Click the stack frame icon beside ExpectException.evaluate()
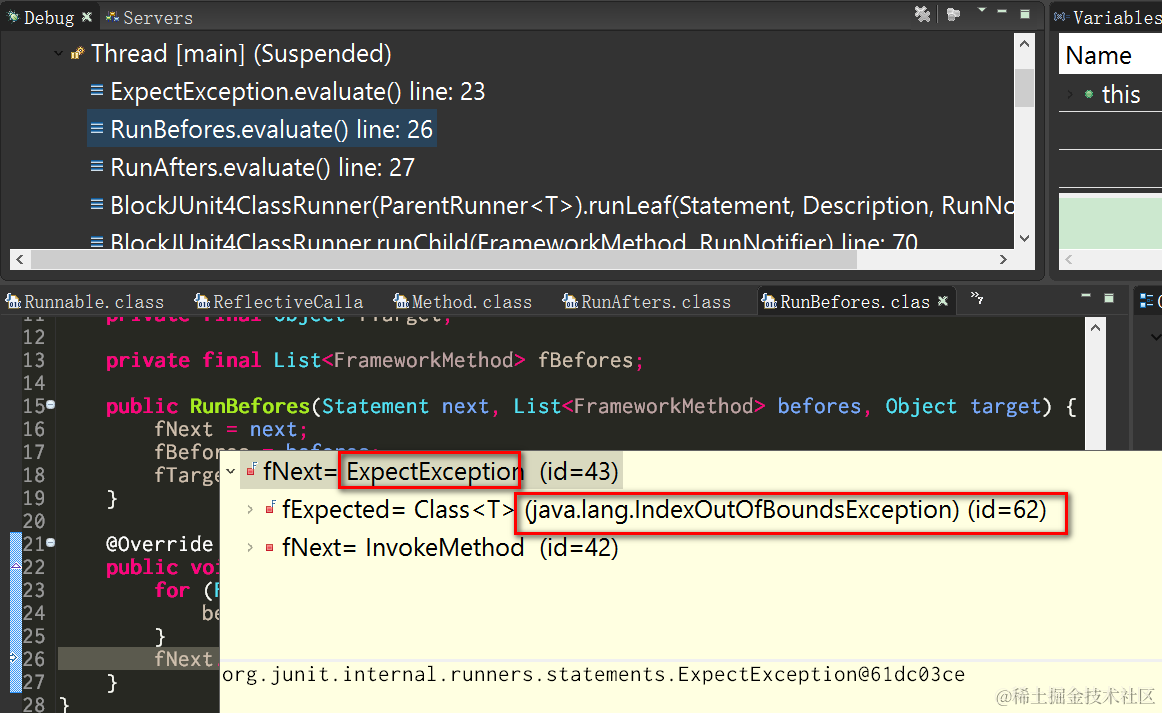1162x713 pixels. [x=96, y=90]
